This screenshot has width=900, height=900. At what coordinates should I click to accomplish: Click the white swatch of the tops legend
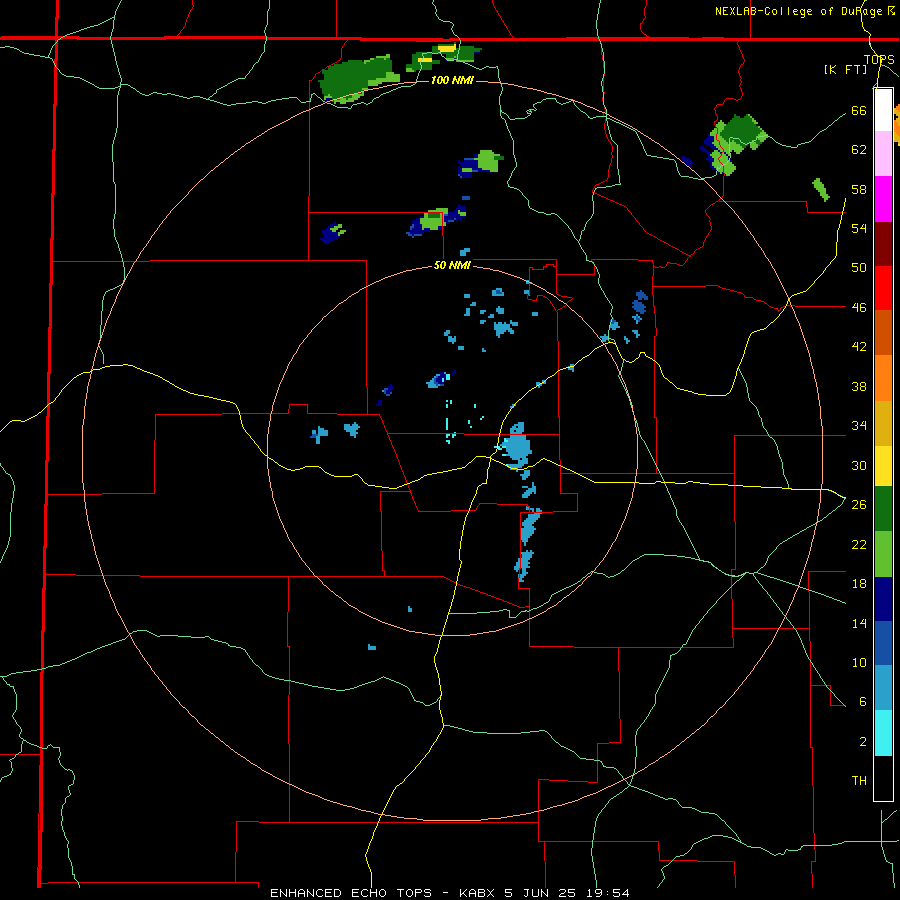coord(883,110)
